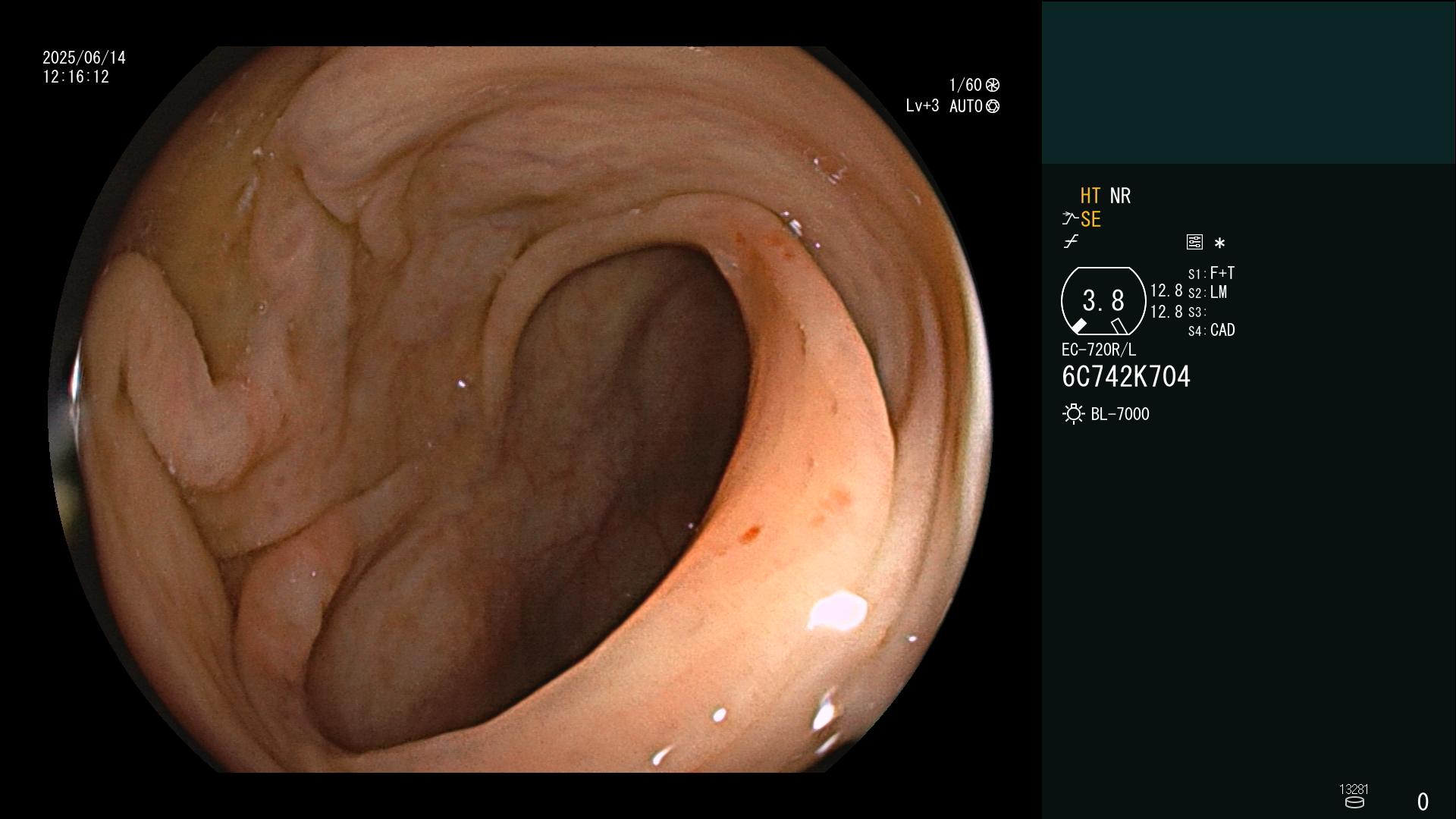Click the captured image counter 0
Image resolution: width=1456 pixels, height=819 pixels.
point(1423,802)
